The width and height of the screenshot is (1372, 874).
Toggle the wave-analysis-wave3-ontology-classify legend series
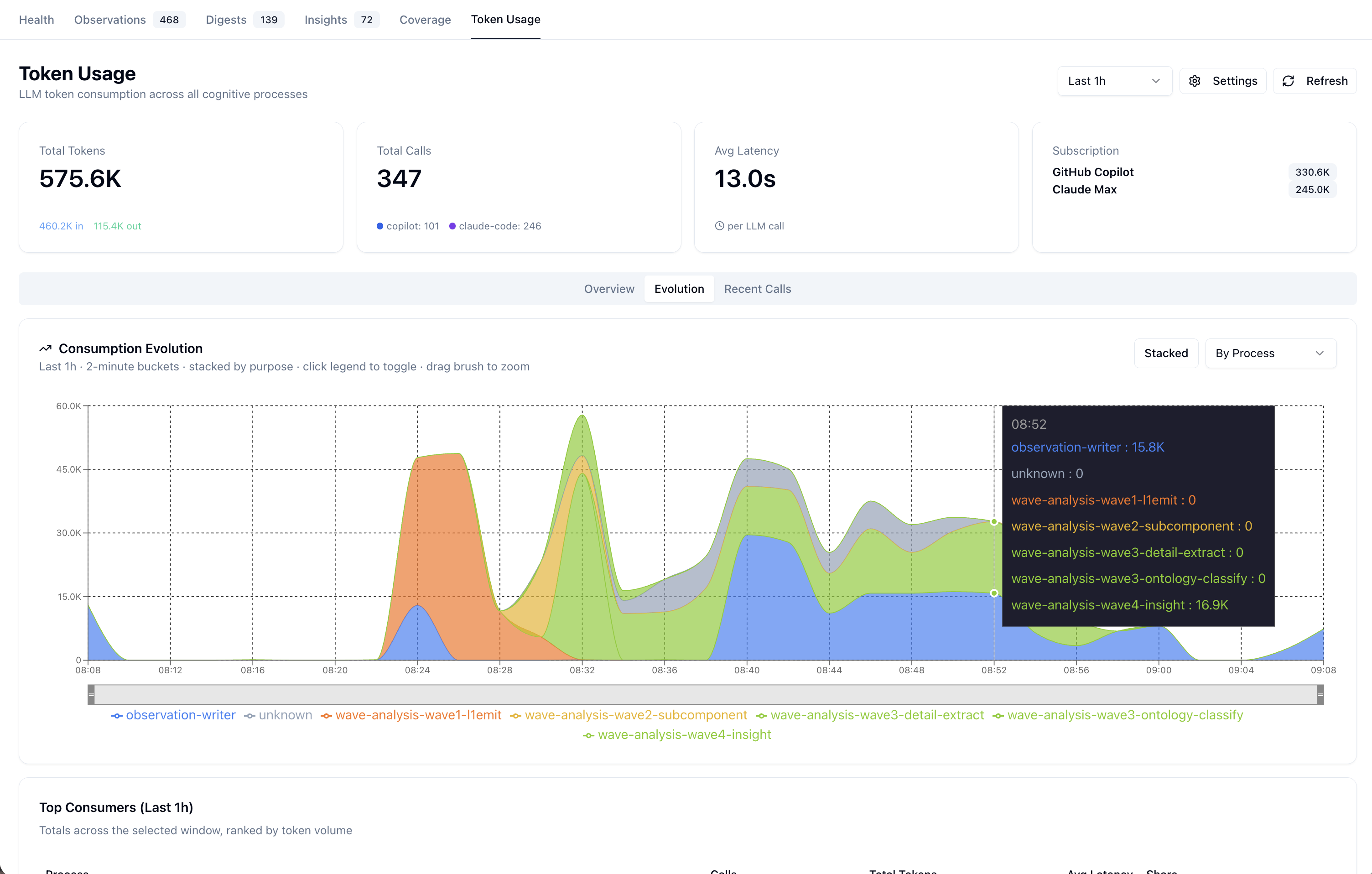(1118, 715)
